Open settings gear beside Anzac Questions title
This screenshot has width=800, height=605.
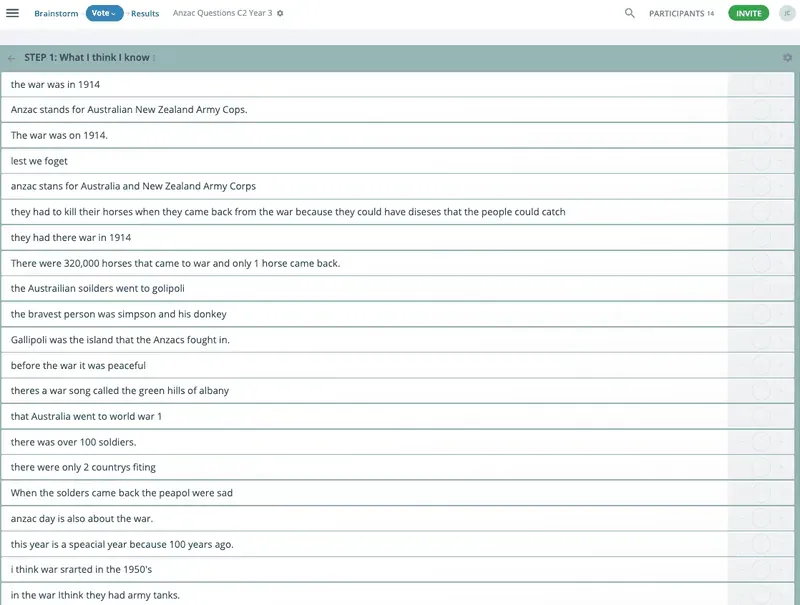click(x=280, y=13)
